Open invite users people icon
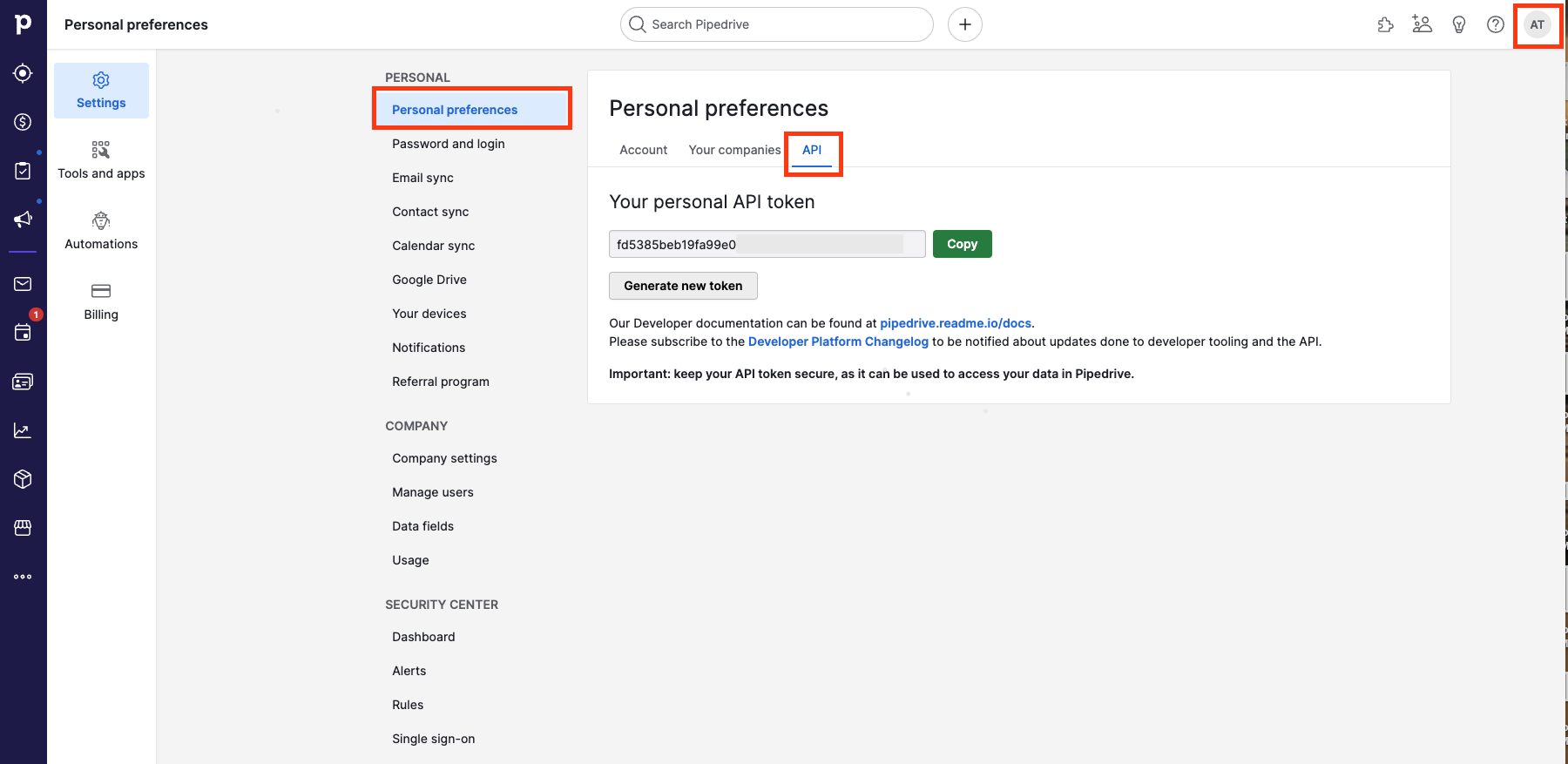1568x764 pixels. tap(1423, 24)
